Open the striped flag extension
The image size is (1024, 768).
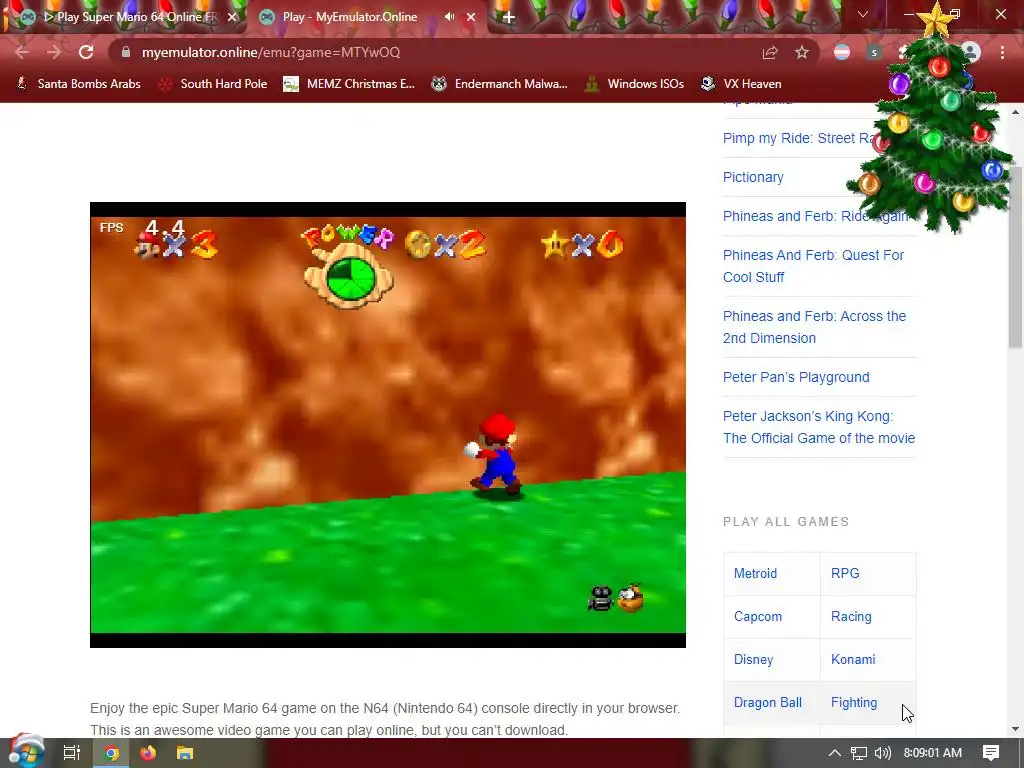tap(842, 52)
